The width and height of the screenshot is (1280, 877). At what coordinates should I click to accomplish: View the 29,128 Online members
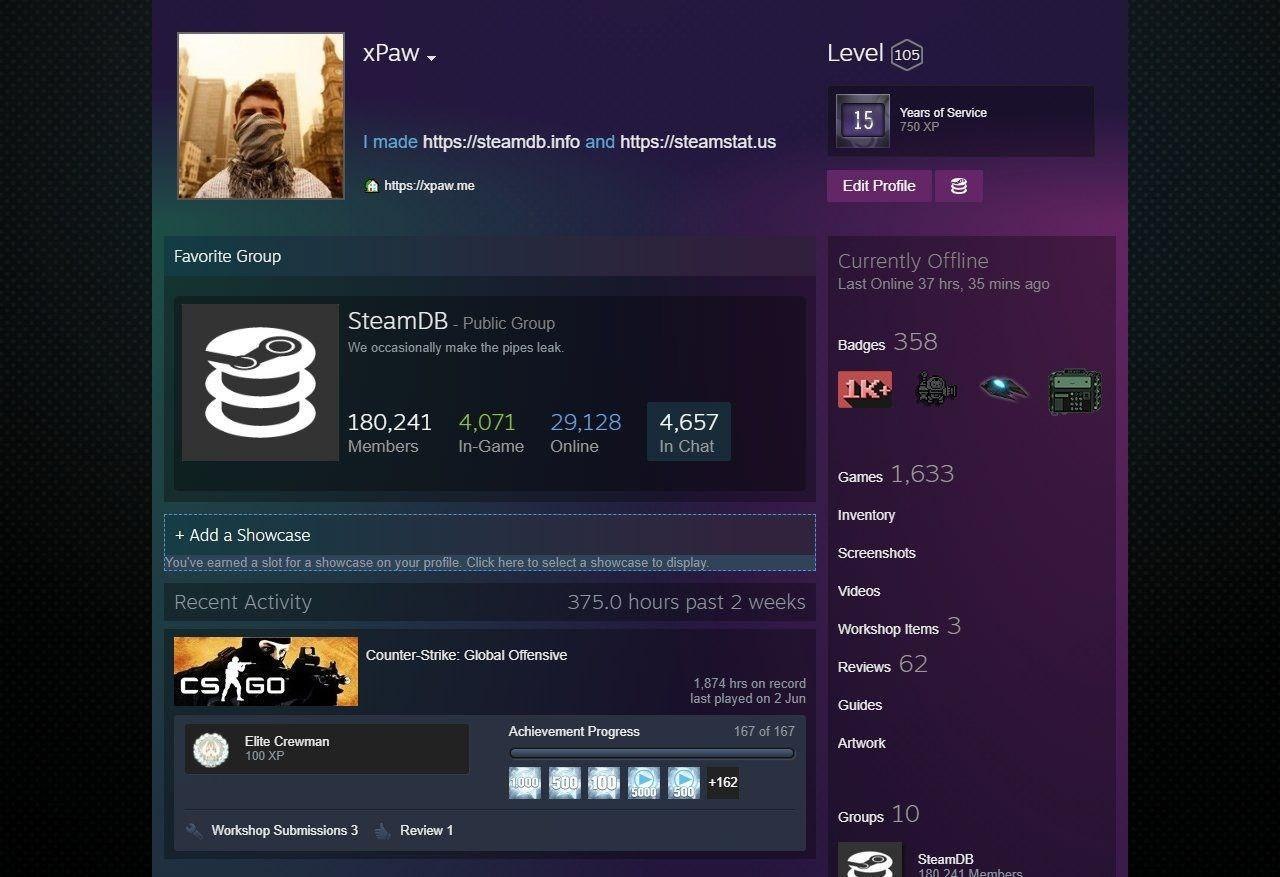point(585,433)
